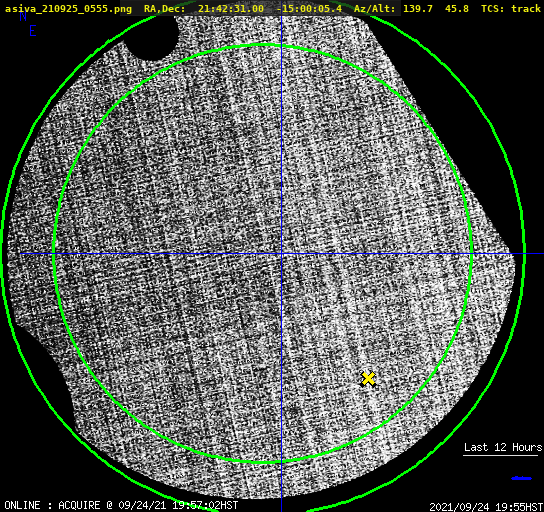
Task: Click the Az/Alt label in header
Action: click(x=374, y=8)
